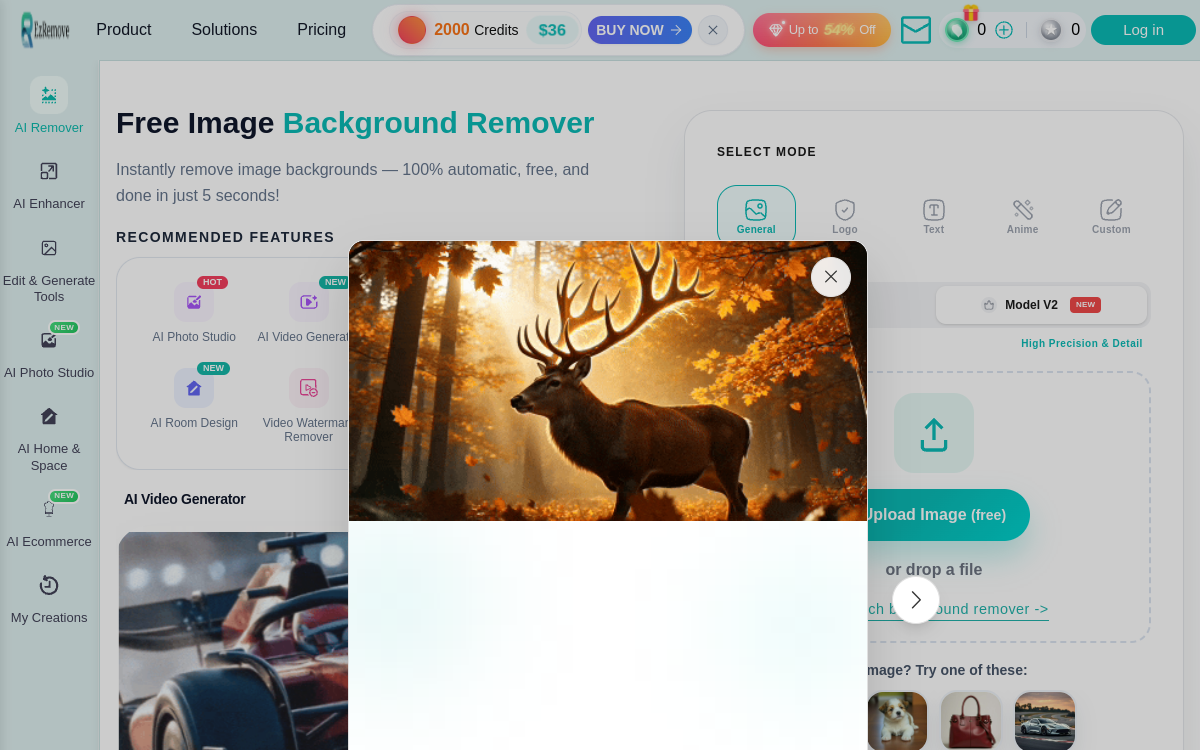Try the puppy sample image
Image resolution: width=1200 pixels, height=750 pixels.
(897, 720)
